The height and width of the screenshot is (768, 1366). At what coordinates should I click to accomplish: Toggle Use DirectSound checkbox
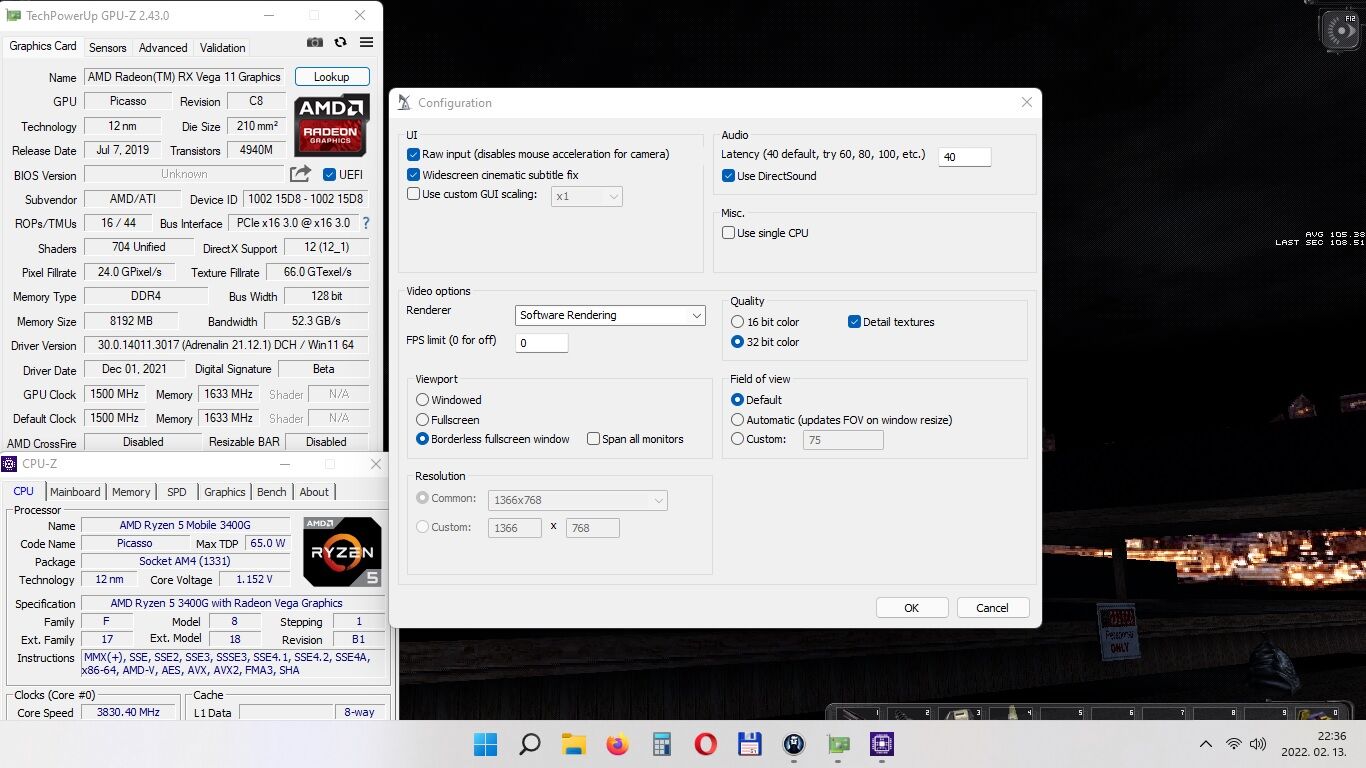(x=728, y=176)
